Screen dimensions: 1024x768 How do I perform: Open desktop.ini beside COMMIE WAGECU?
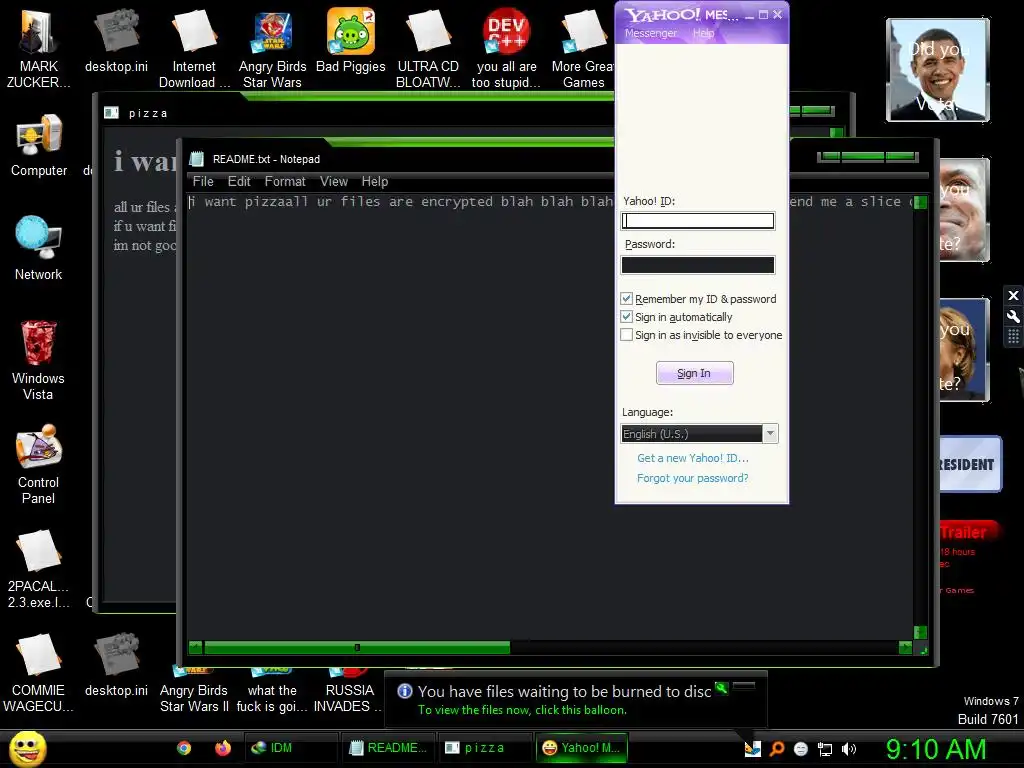116,665
